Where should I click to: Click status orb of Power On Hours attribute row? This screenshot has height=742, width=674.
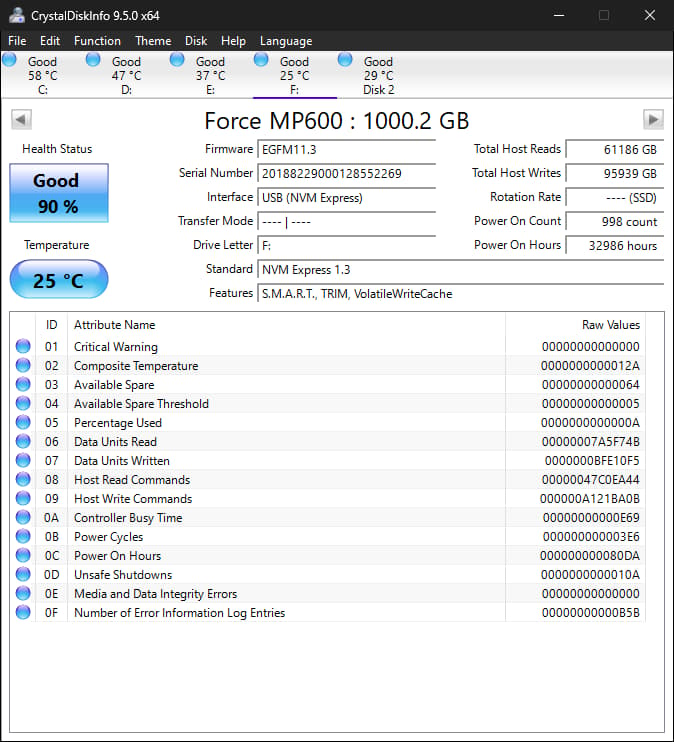(x=23, y=555)
